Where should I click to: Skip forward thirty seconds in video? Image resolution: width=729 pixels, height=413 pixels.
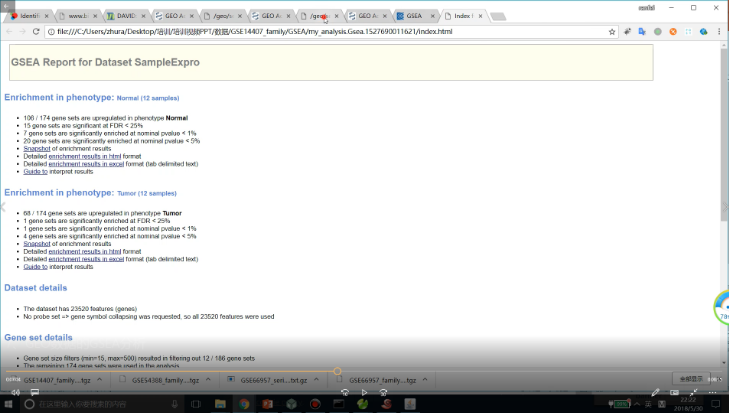click(x=383, y=393)
